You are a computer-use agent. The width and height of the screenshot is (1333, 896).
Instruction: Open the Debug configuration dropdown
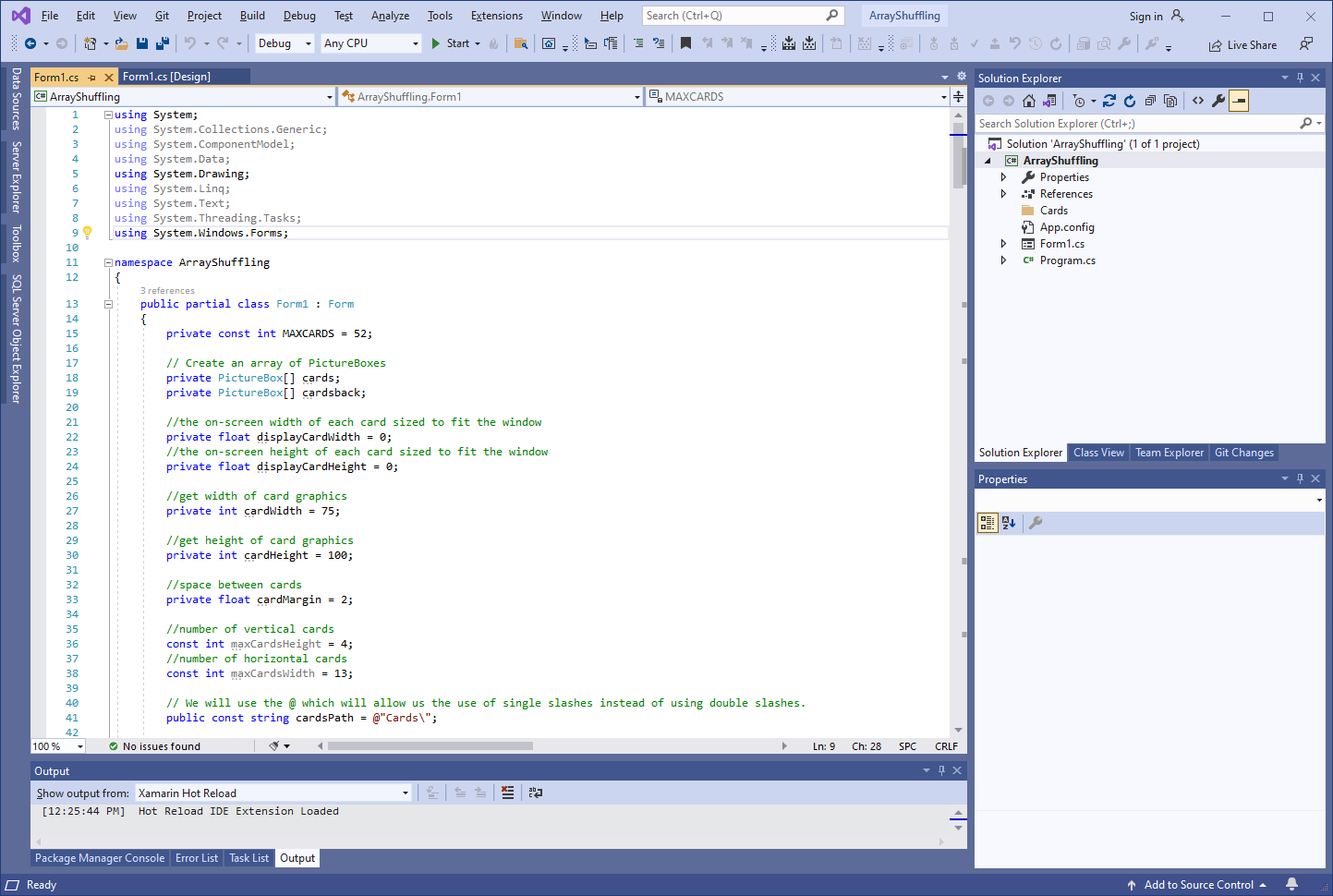(285, 43)
